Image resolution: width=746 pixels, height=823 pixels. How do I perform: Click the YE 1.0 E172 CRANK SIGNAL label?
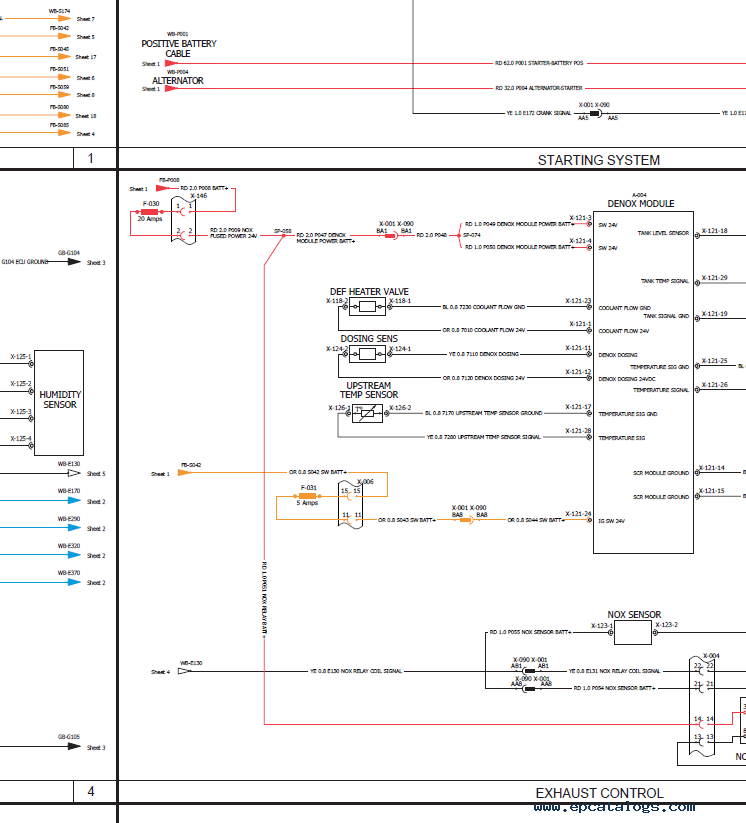pyautogui.click(x=539, y=113)
